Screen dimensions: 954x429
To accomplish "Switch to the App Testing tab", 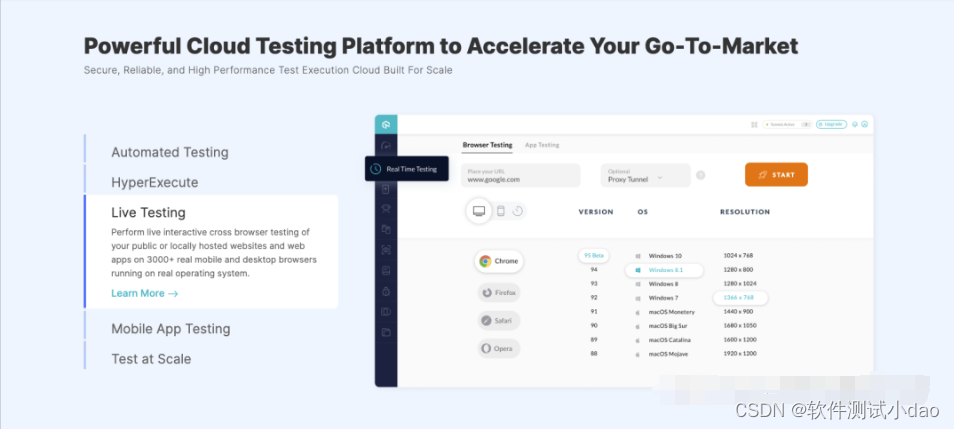I will 542,145.
